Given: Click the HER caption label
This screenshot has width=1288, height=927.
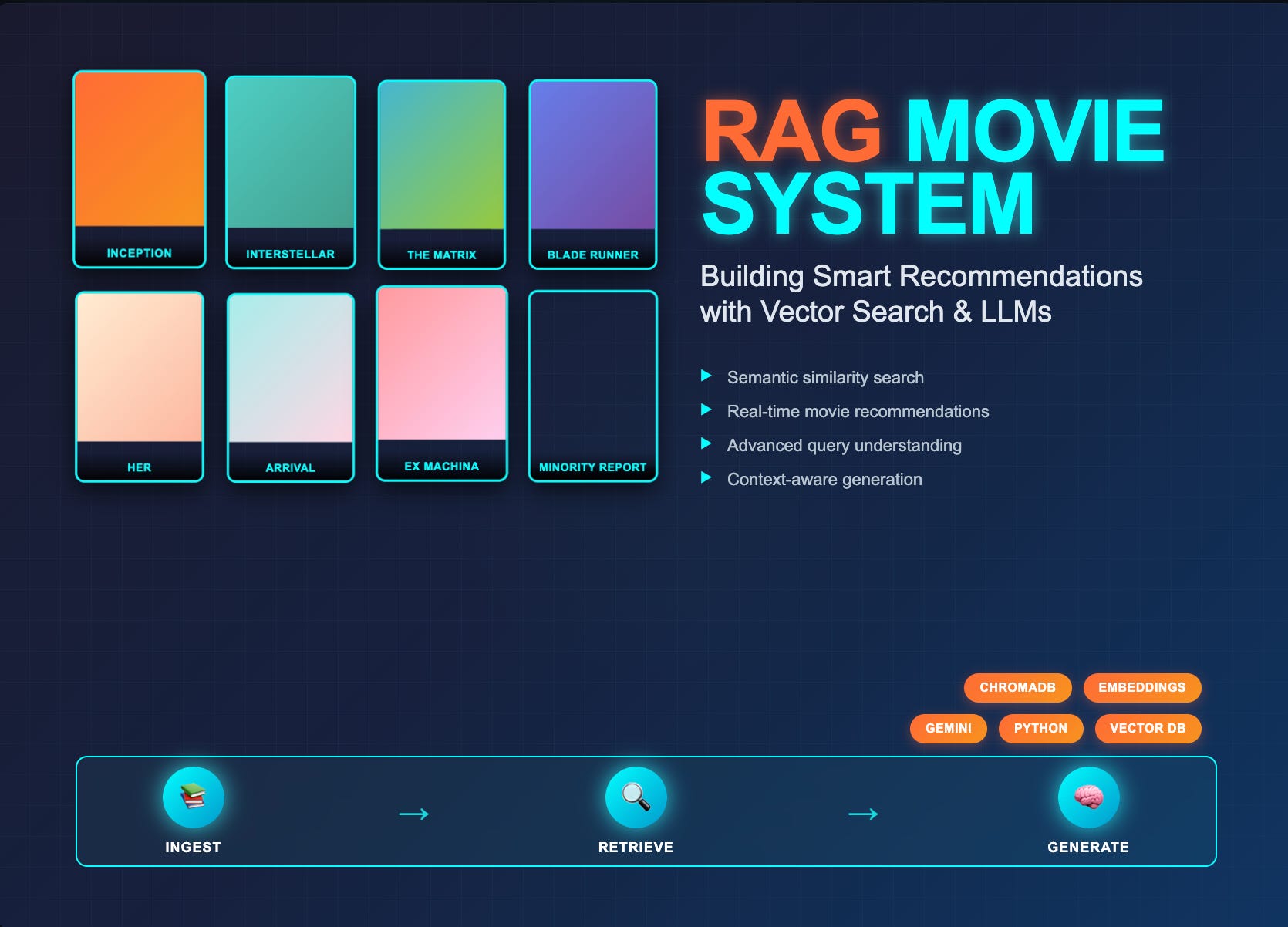Looking at the screenshot, I should (140, 467).
